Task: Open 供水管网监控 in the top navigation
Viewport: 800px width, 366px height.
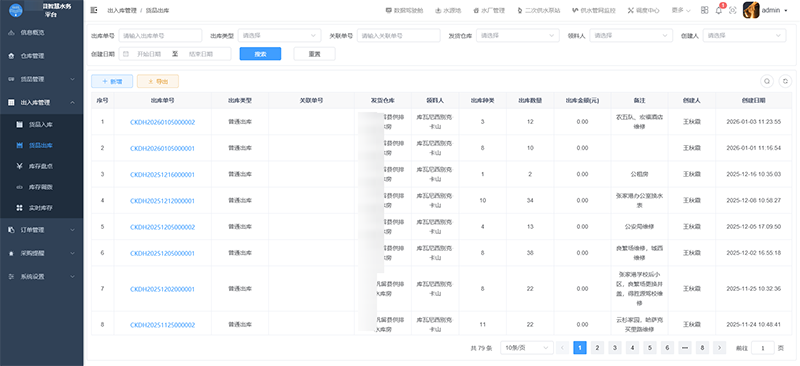Action: pyautogui.click(x=593, y=10)
